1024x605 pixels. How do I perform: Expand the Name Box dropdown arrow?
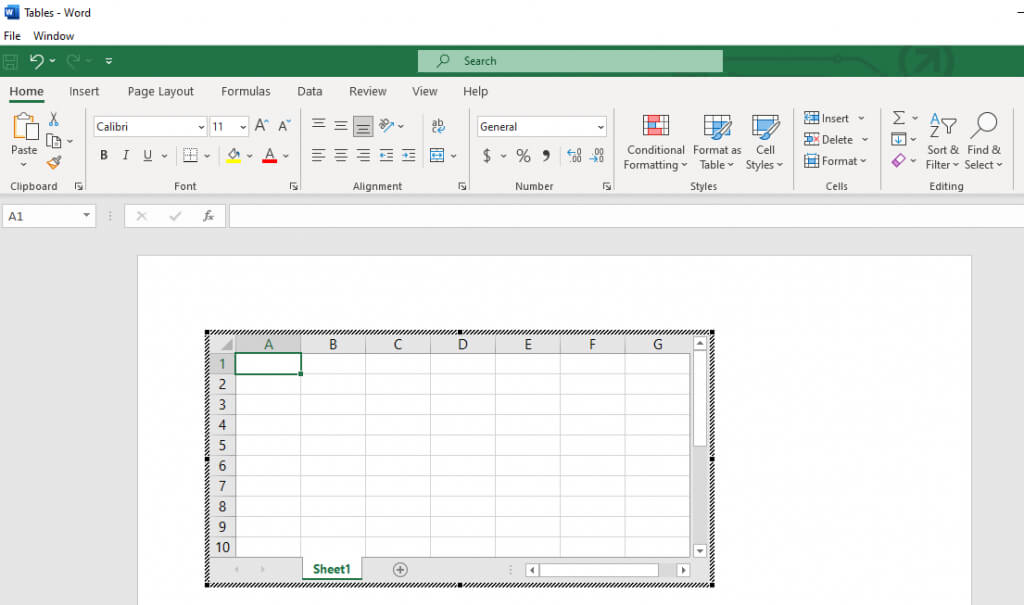pos(87,216)
